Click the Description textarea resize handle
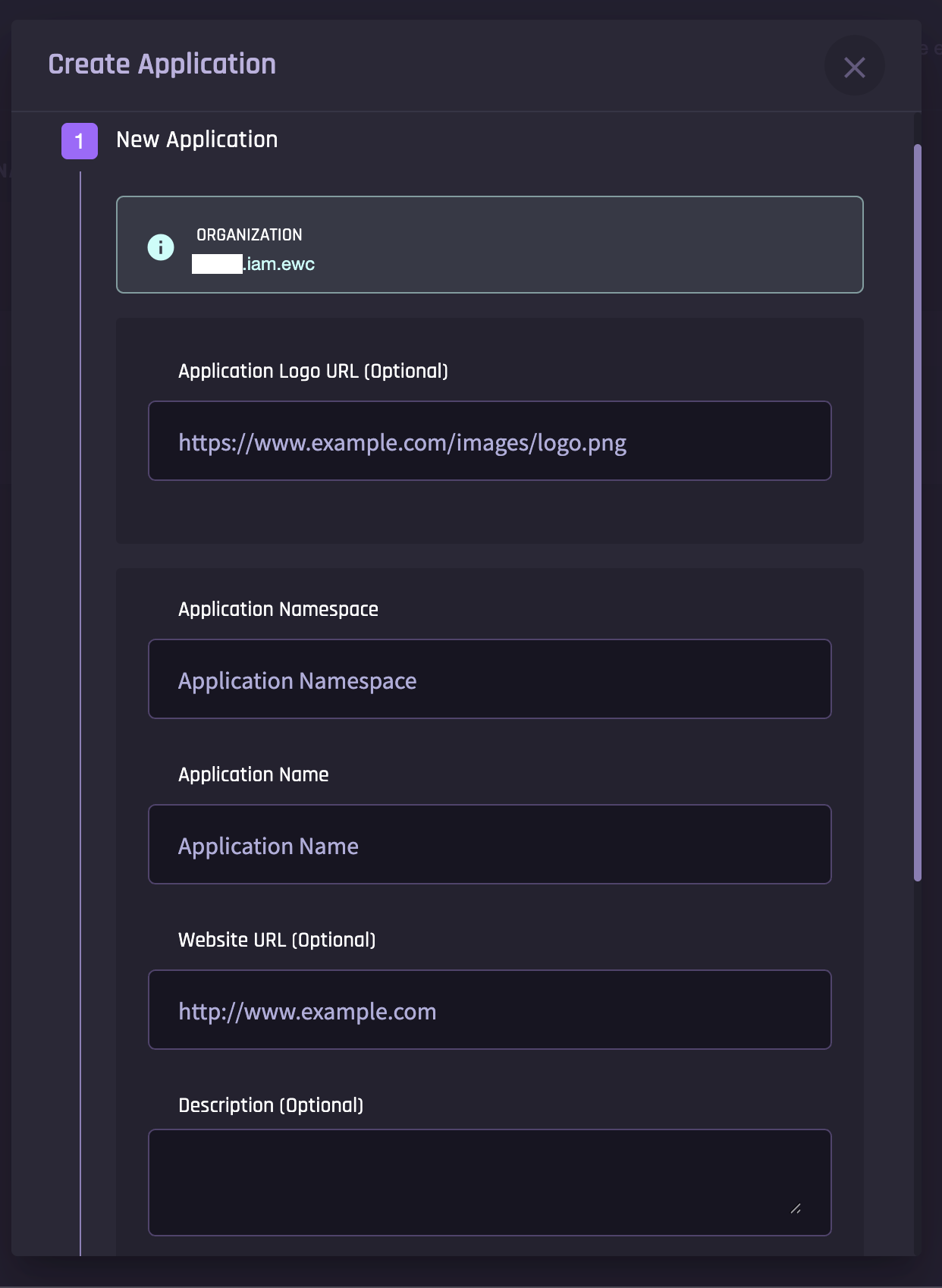The width and height of the screenshot is (942, 1288). coord(795,1208)
